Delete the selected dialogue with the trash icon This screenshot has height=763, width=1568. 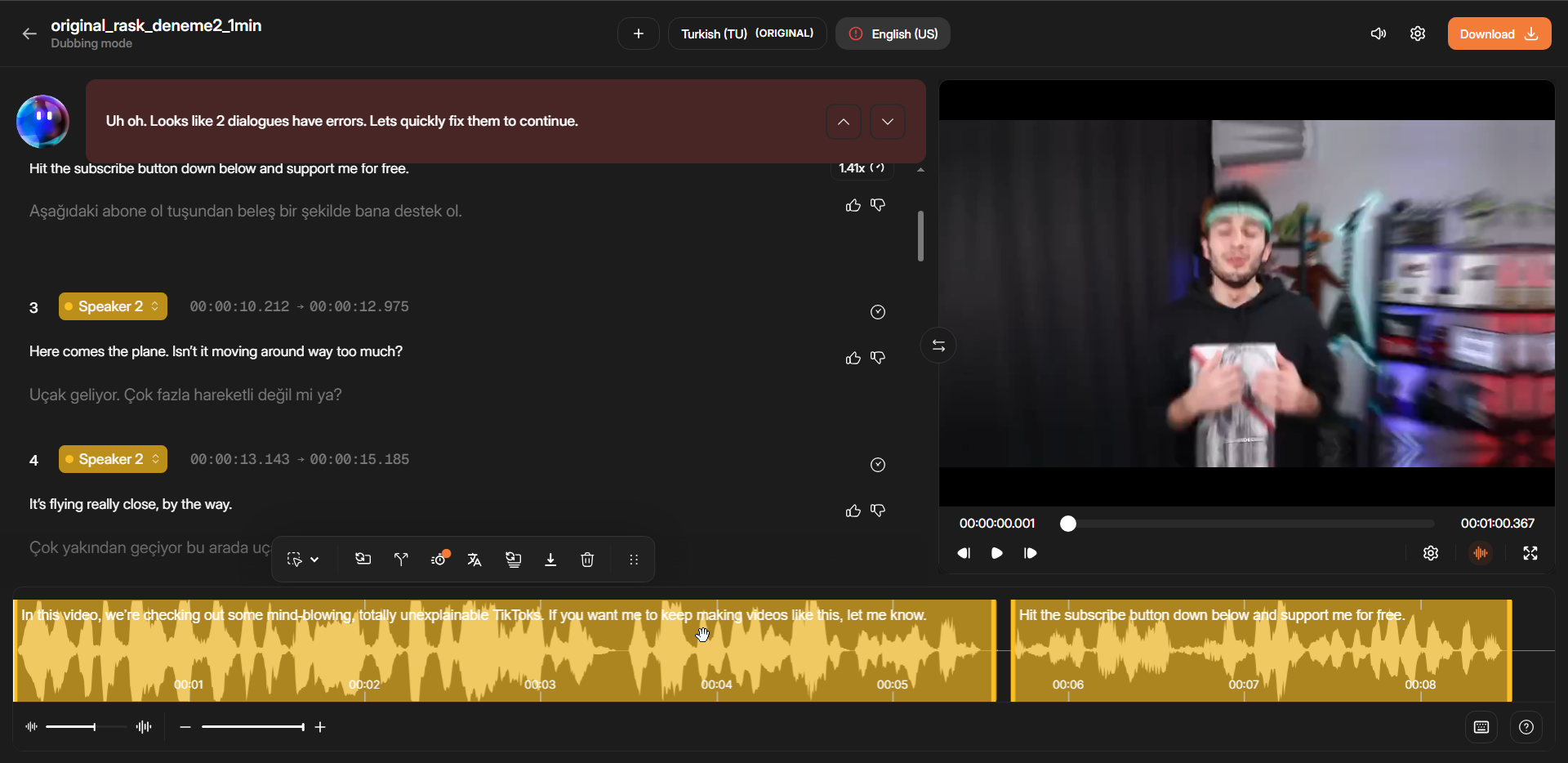click(587, 559)
